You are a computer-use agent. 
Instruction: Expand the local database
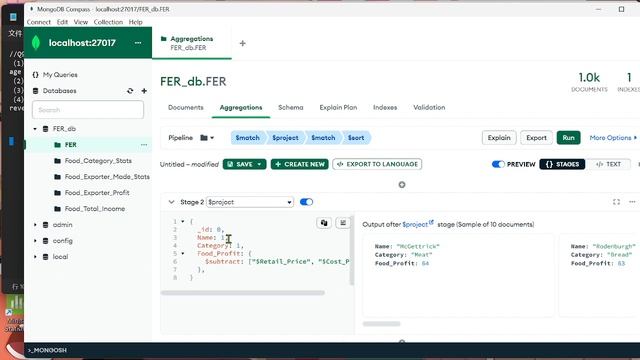pos(35,257)
